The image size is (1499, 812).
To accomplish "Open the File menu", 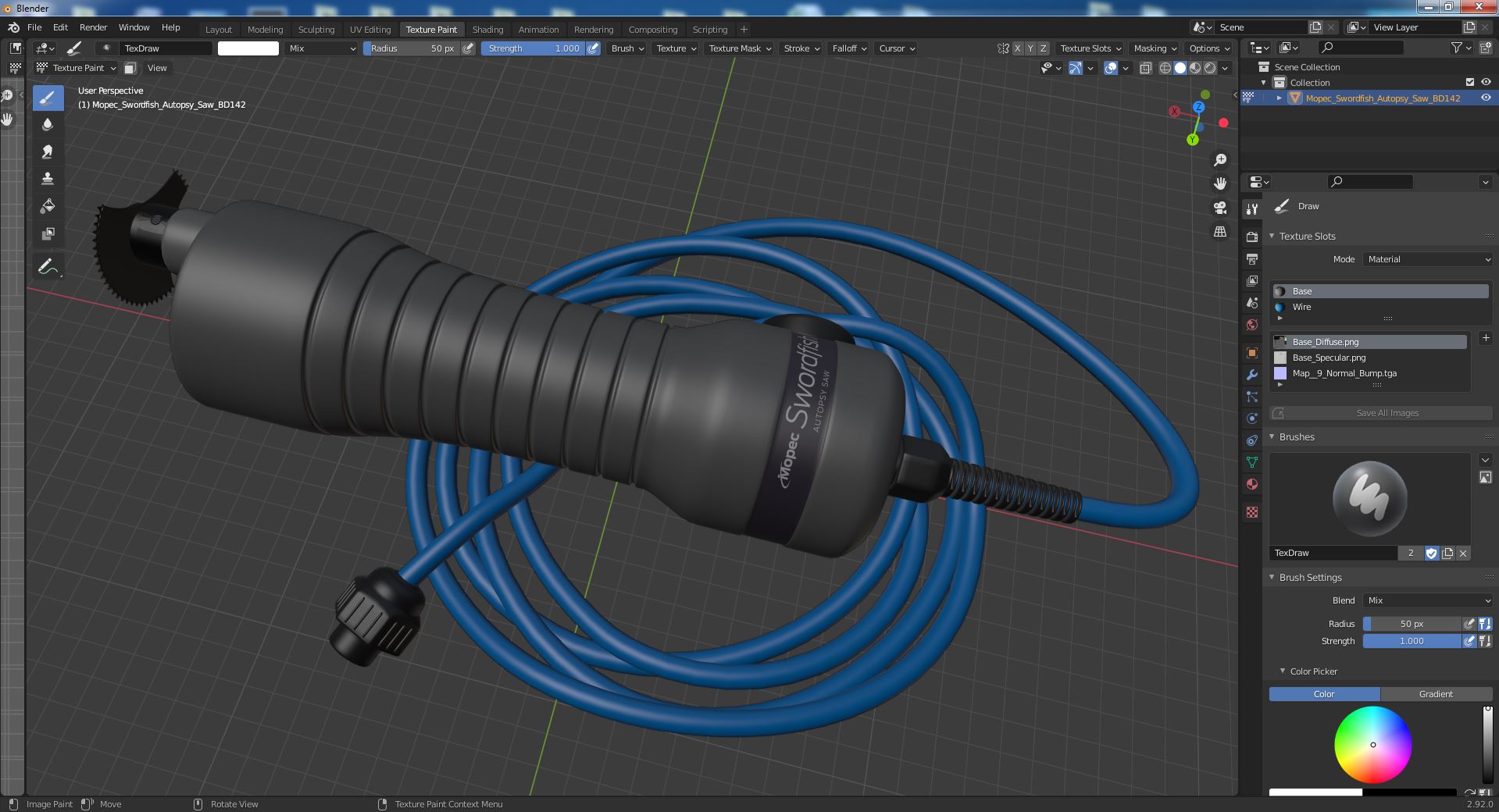I will point(34,27).
